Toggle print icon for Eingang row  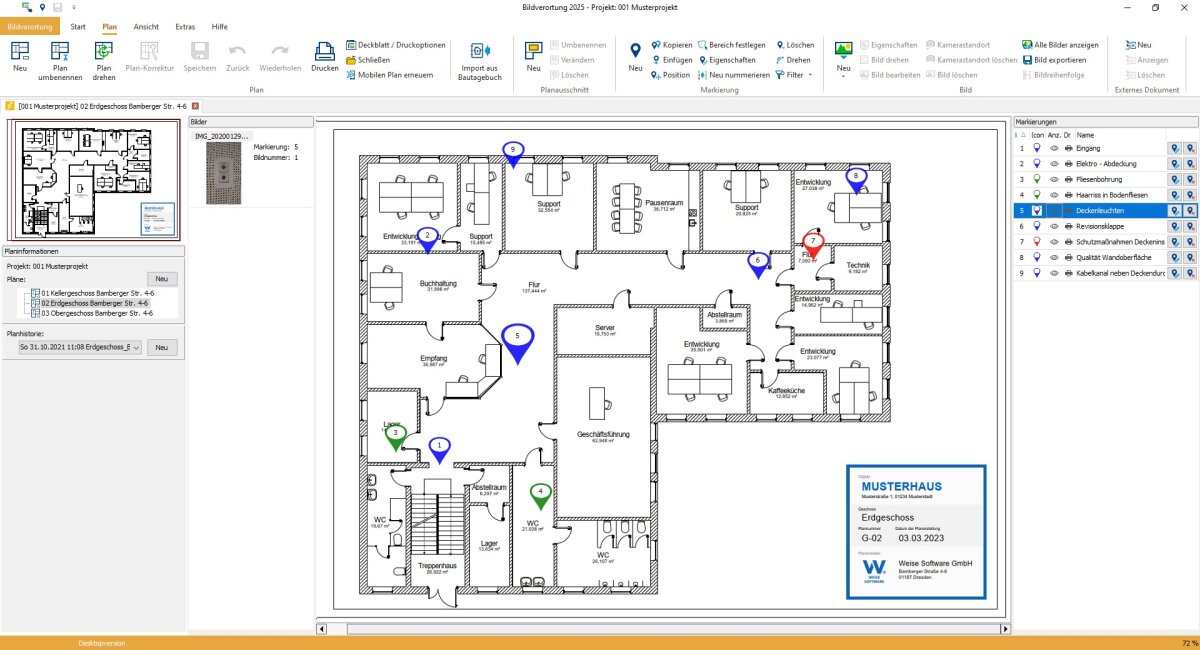[1068, 148]
